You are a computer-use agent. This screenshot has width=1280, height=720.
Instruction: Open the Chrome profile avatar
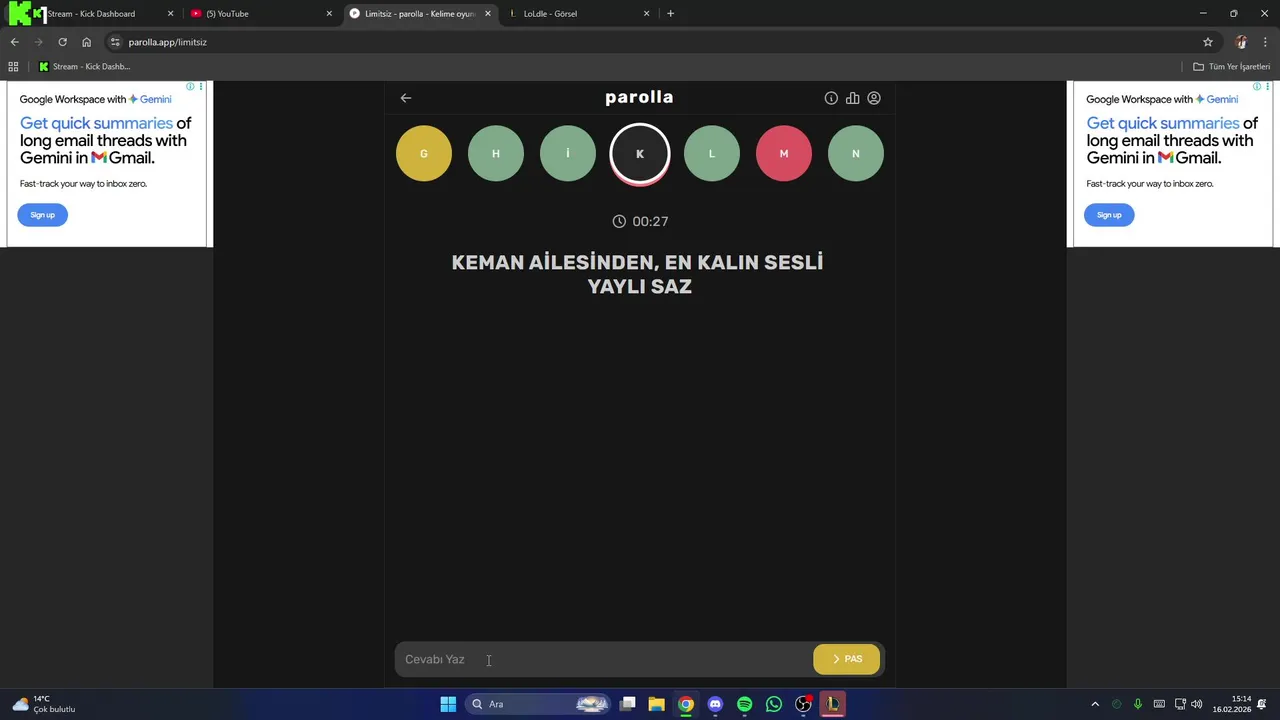coord(1241,42)
